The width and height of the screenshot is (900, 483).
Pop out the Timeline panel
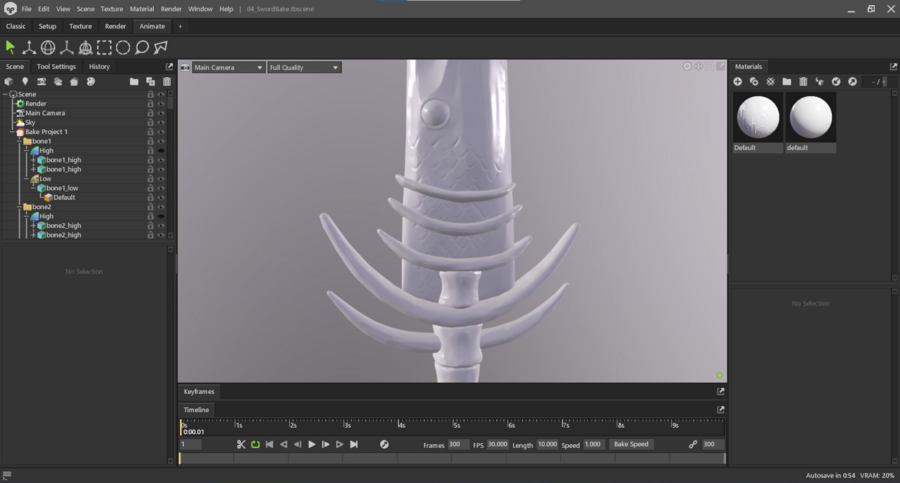(720, 409)
